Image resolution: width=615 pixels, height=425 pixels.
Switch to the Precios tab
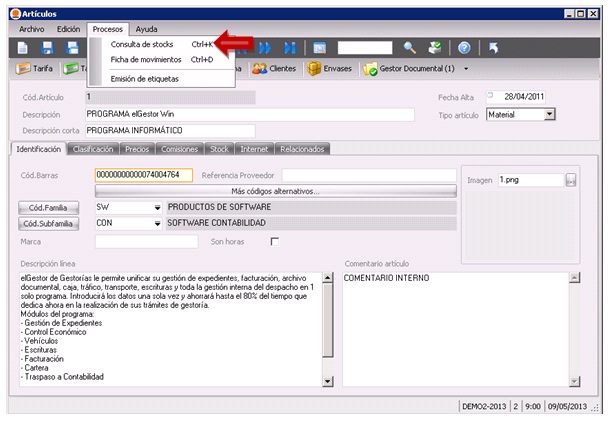[x=138, y=149]
